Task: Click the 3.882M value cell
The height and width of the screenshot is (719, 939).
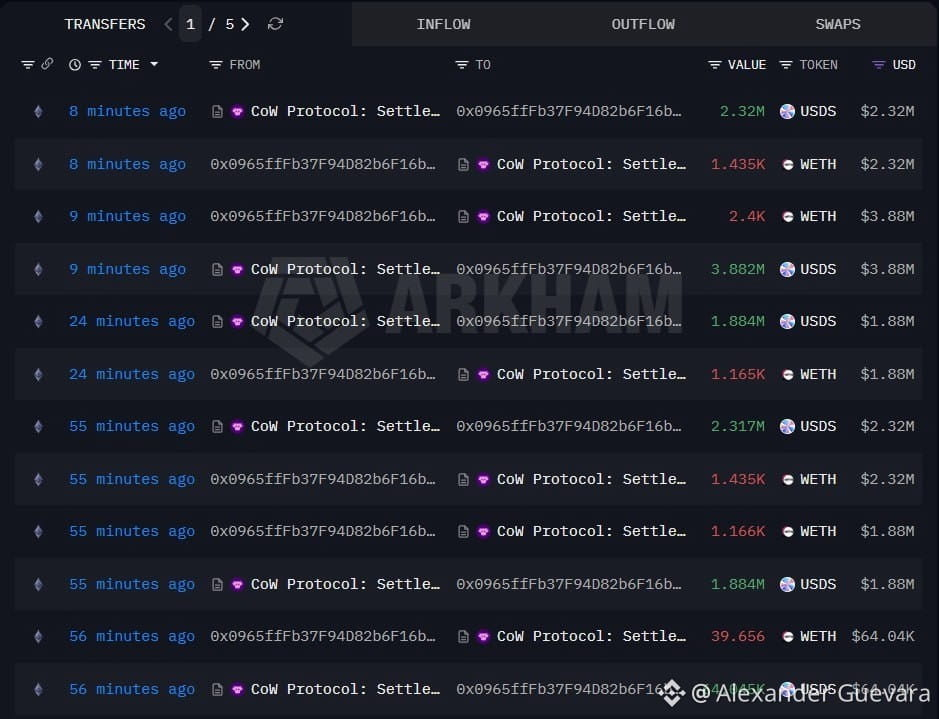Action: coord(737,269)
